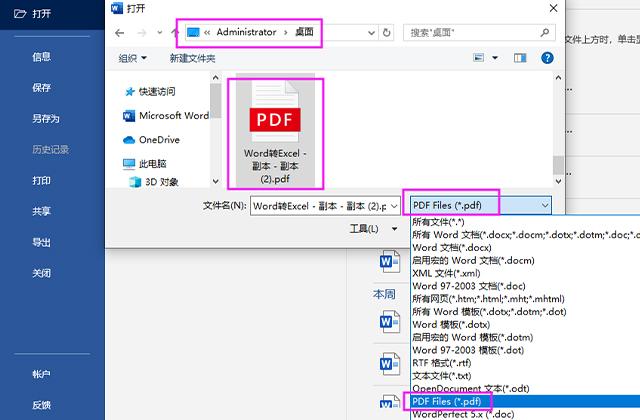Toggle the preview pane icon
The image size is (640, 420).
tap(520, 58)
